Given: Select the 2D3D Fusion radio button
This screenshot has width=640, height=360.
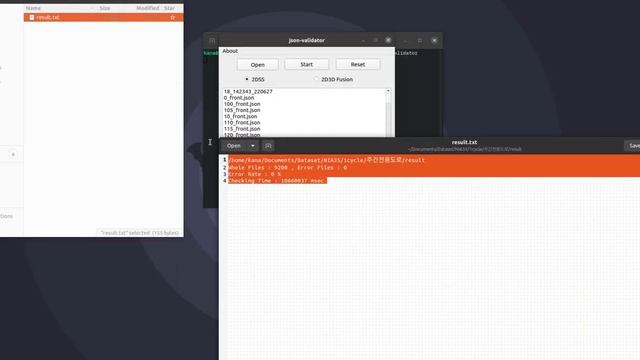Looking at the screenshot, I should tap(316, 79).
